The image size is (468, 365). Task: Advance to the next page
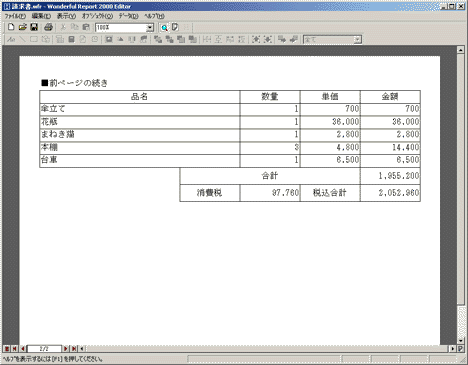(66, 349)
